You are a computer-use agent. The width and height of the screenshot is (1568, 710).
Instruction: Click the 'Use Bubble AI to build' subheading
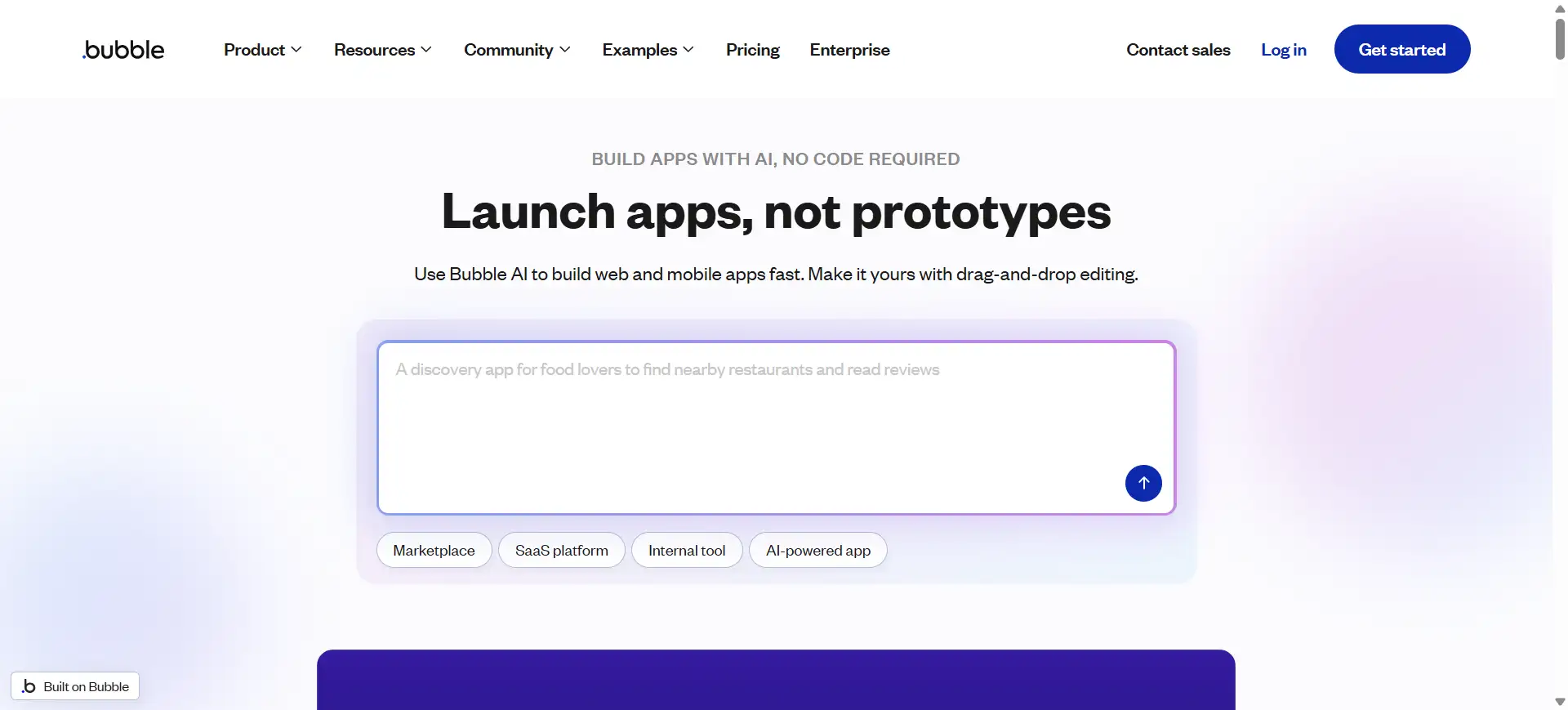[x=776, y=274]
